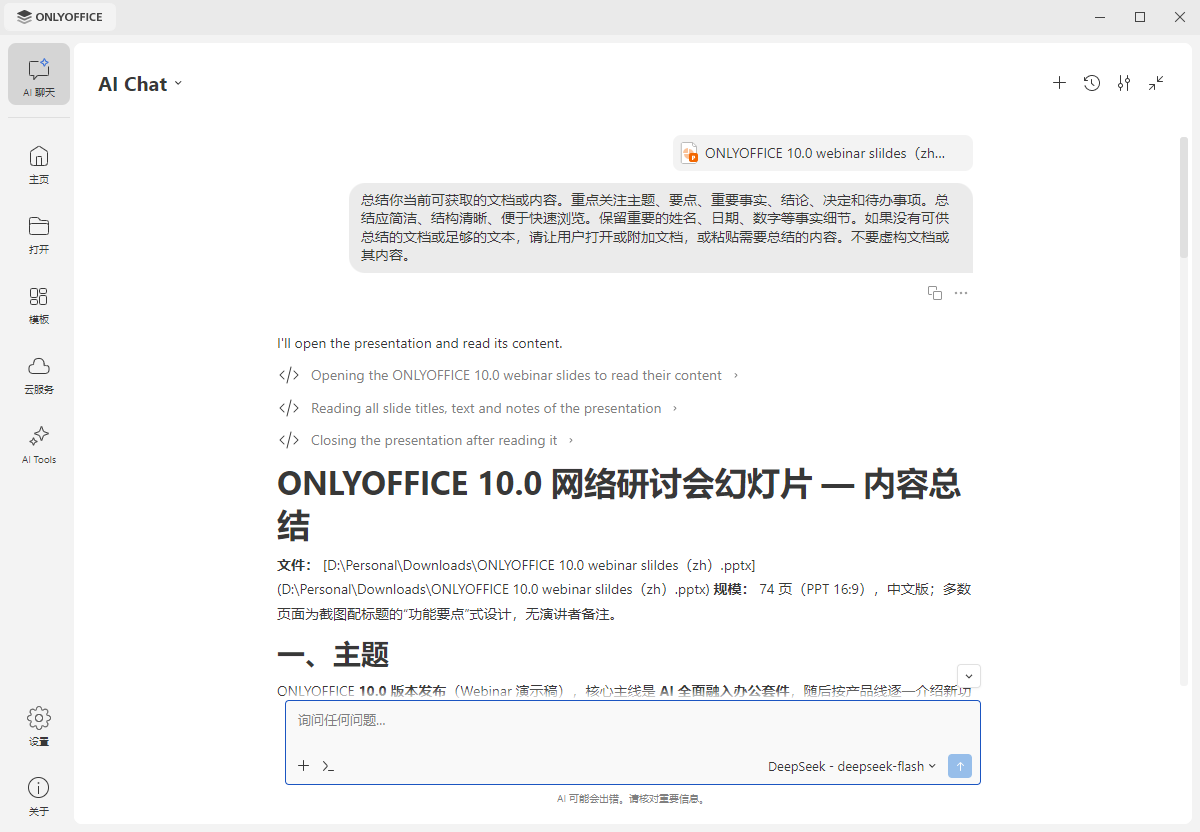1200x832 pixels.
Task: Jump to the bottom with the down-chevron button
Action: coord(969,676)
